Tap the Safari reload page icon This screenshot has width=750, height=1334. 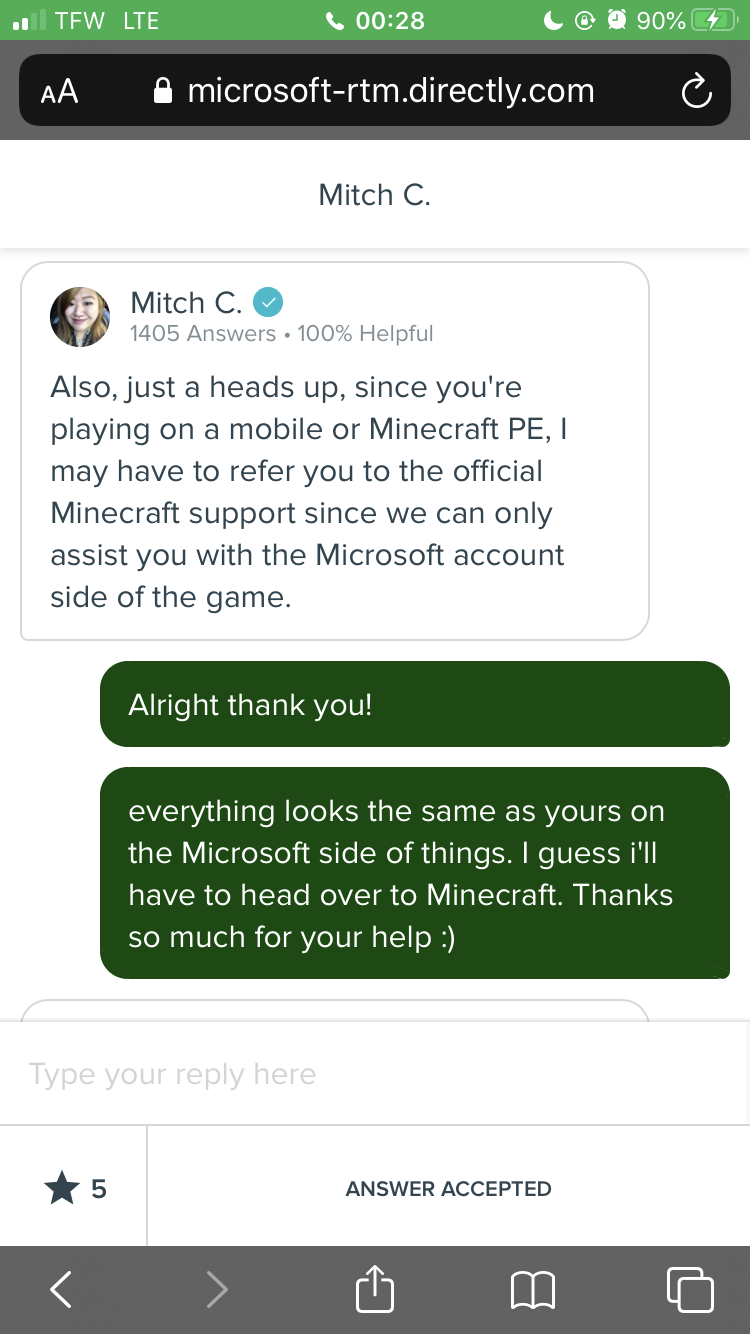coord(696,92)
